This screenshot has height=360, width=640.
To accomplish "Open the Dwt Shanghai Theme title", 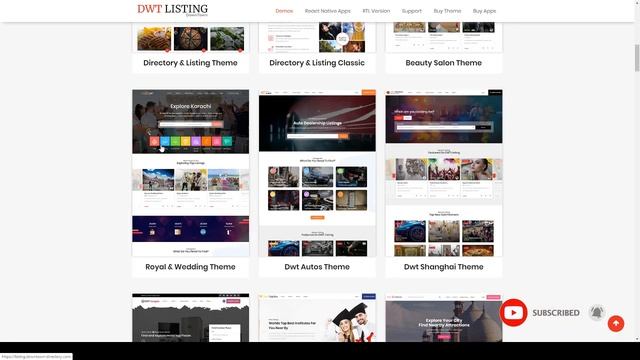I will [x=444, y=267].
